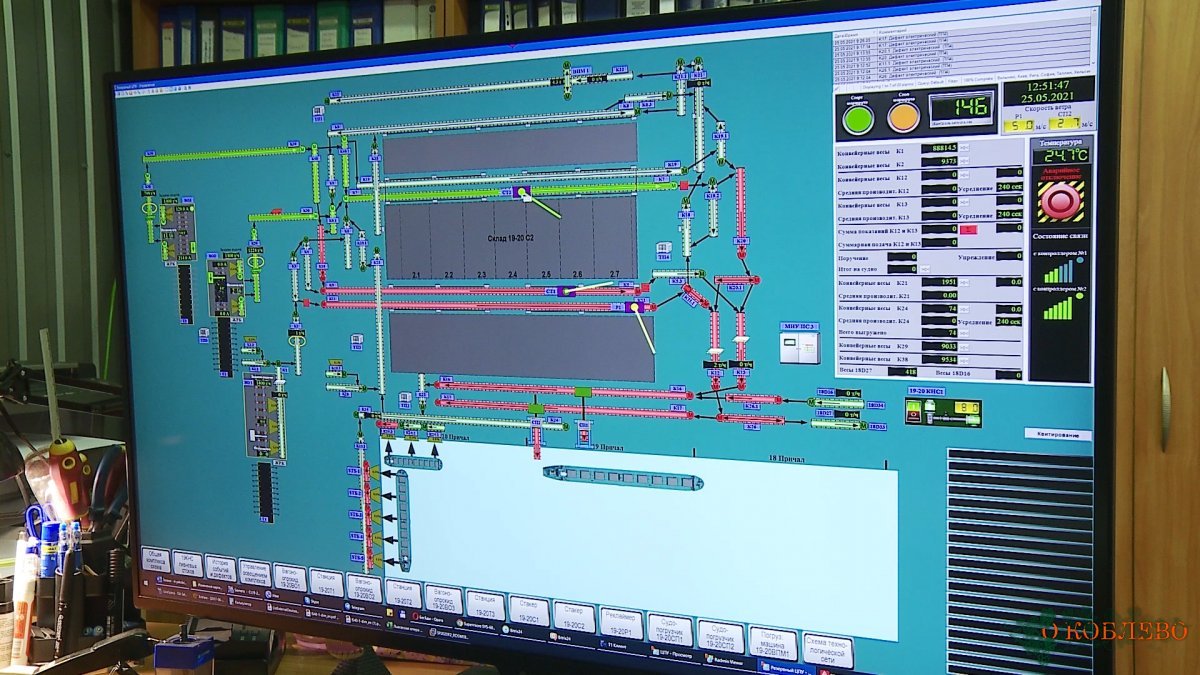The width and height of the screenshot is (1200, 675).
Task: Click the K1 conveyor scale value 88814.5
Action: coord(939,148)
